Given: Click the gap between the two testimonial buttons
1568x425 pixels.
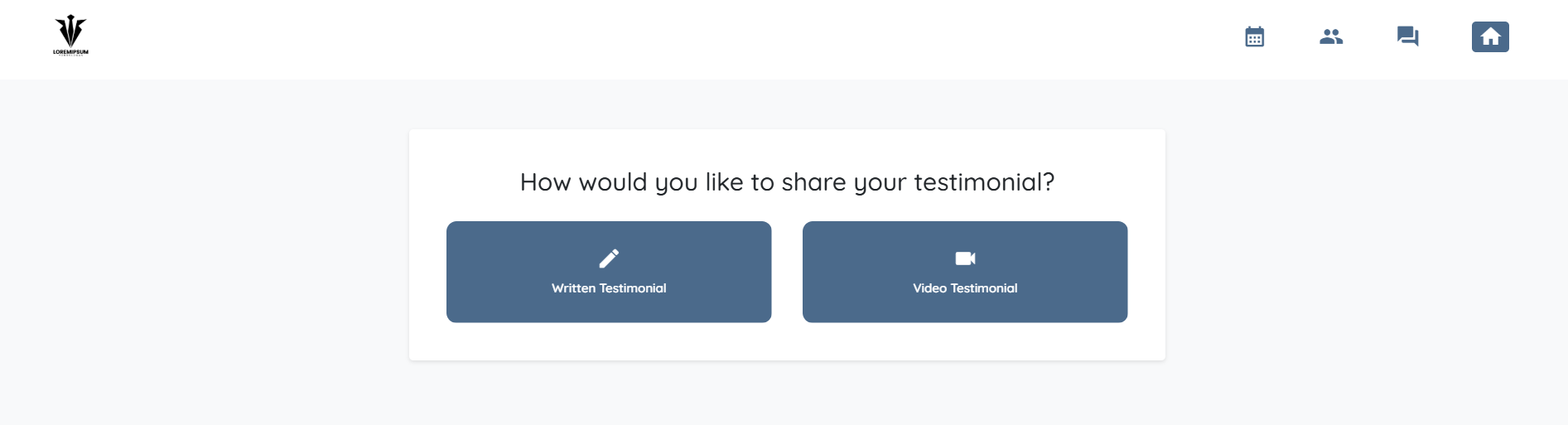Looking at the screenshot, I should click(x=787, y=272).
